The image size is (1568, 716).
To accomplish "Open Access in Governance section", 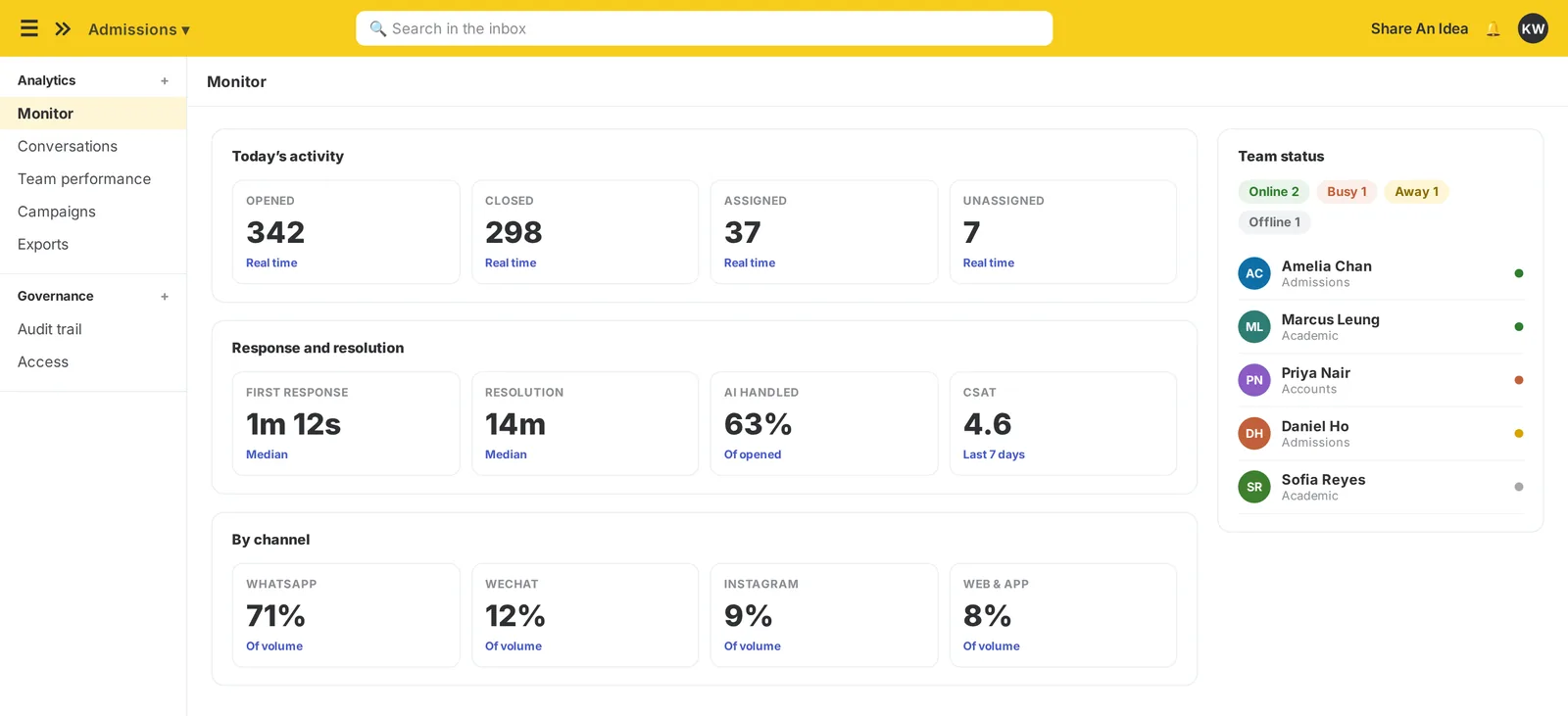I will 93,362.
